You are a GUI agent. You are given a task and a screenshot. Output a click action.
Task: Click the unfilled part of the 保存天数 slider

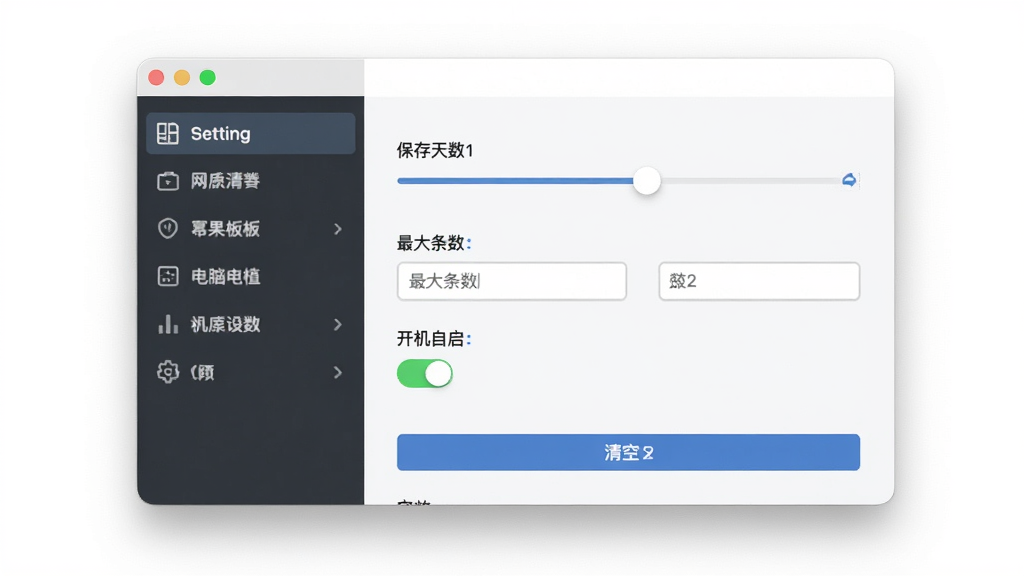pyautogui.click(x=751, y=181)
